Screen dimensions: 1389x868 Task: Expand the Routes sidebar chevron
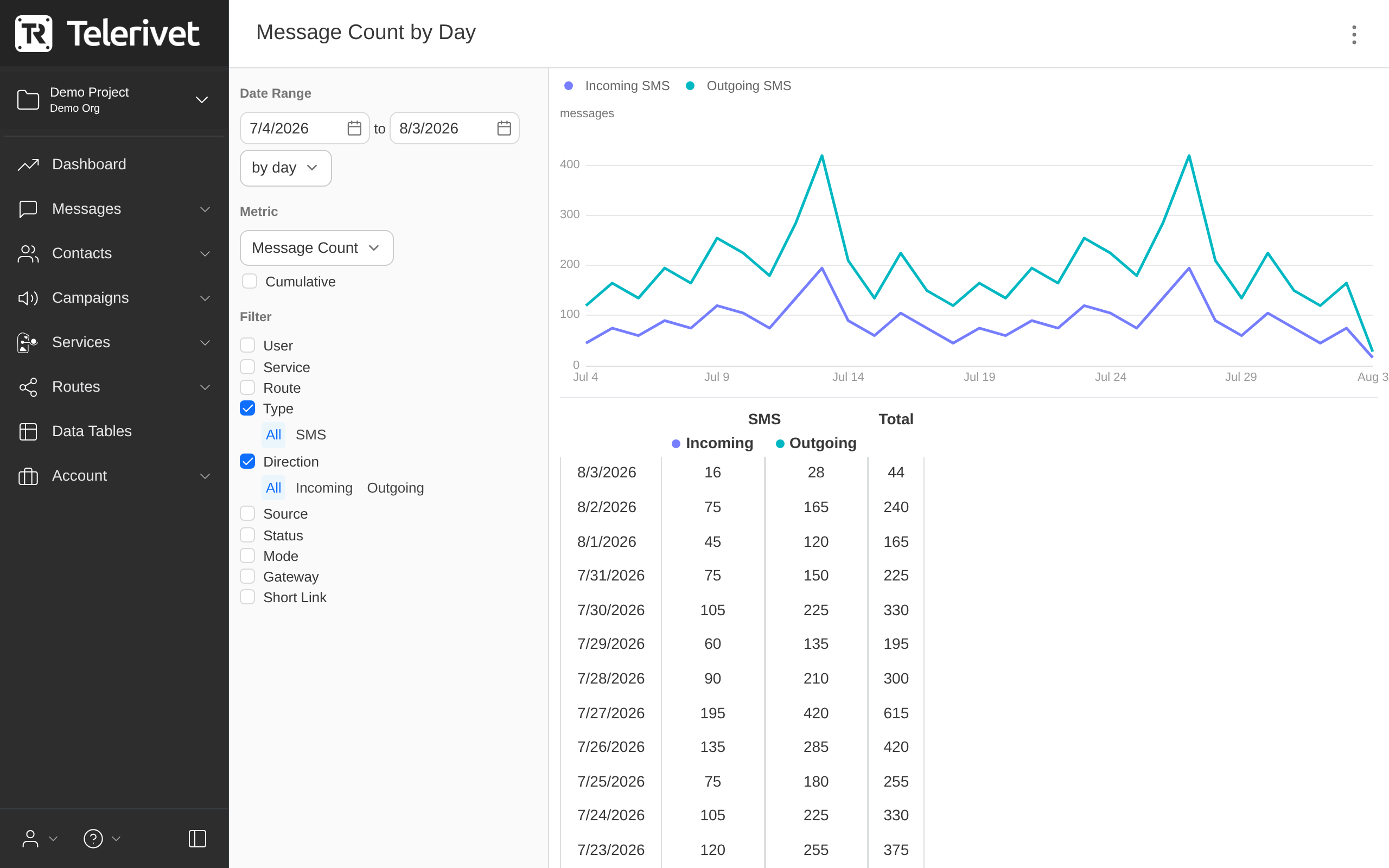click(x=205, y=387)
